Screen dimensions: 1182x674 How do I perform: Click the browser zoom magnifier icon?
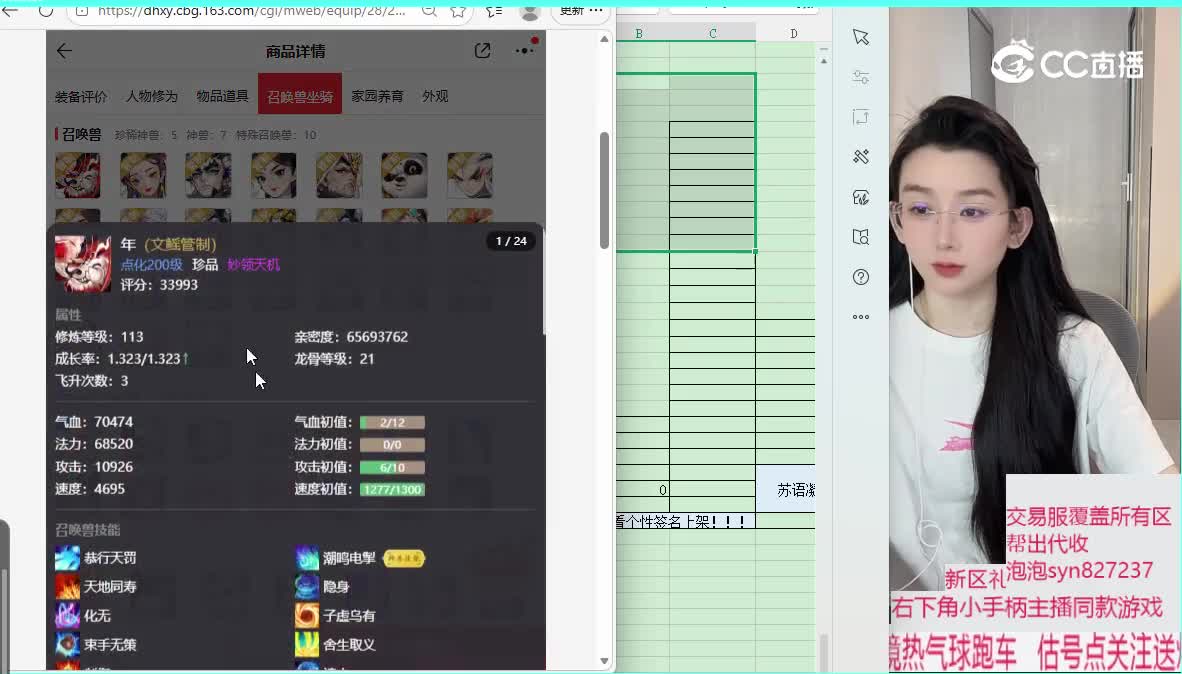428,11
